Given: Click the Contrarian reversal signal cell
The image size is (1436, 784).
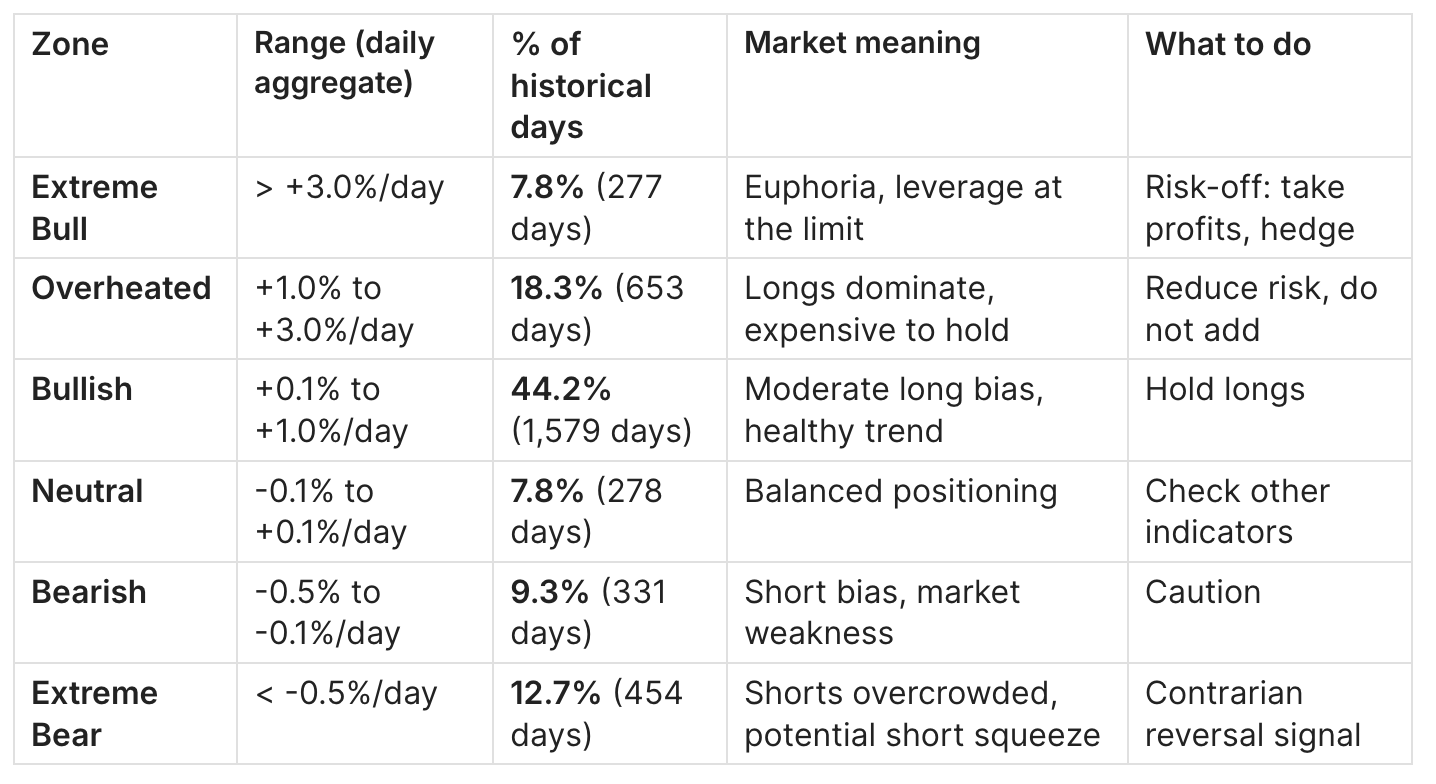Looking at the screenshot, I should (1252, 714).
